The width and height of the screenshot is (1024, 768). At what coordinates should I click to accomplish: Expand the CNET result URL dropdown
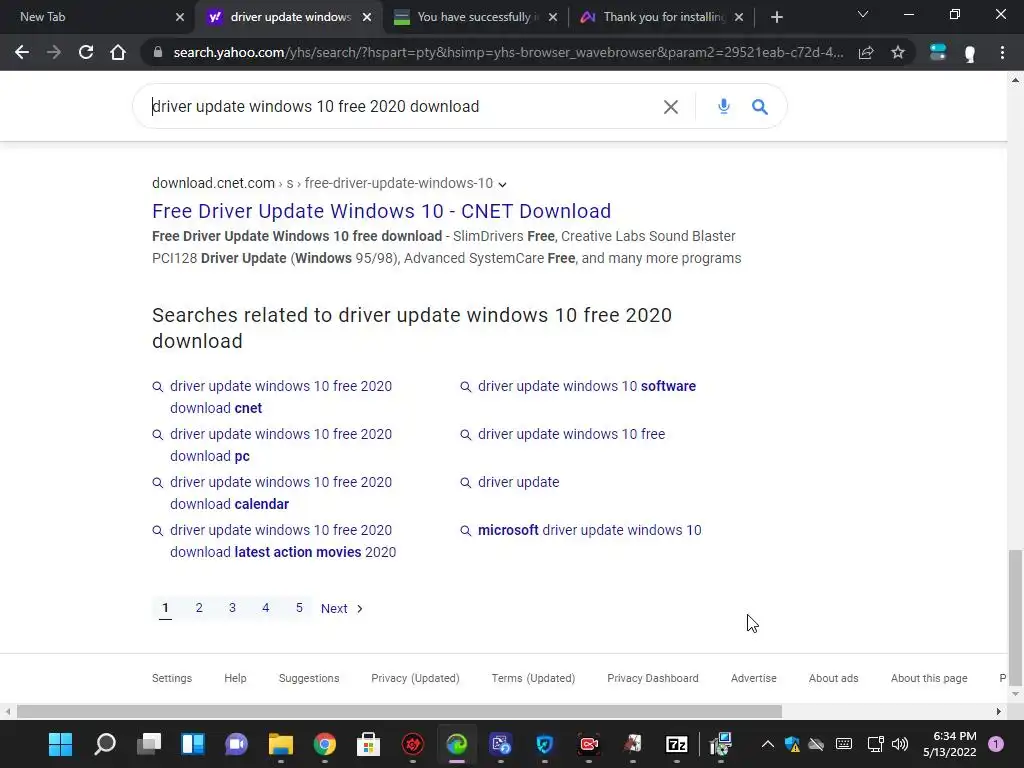502,185
